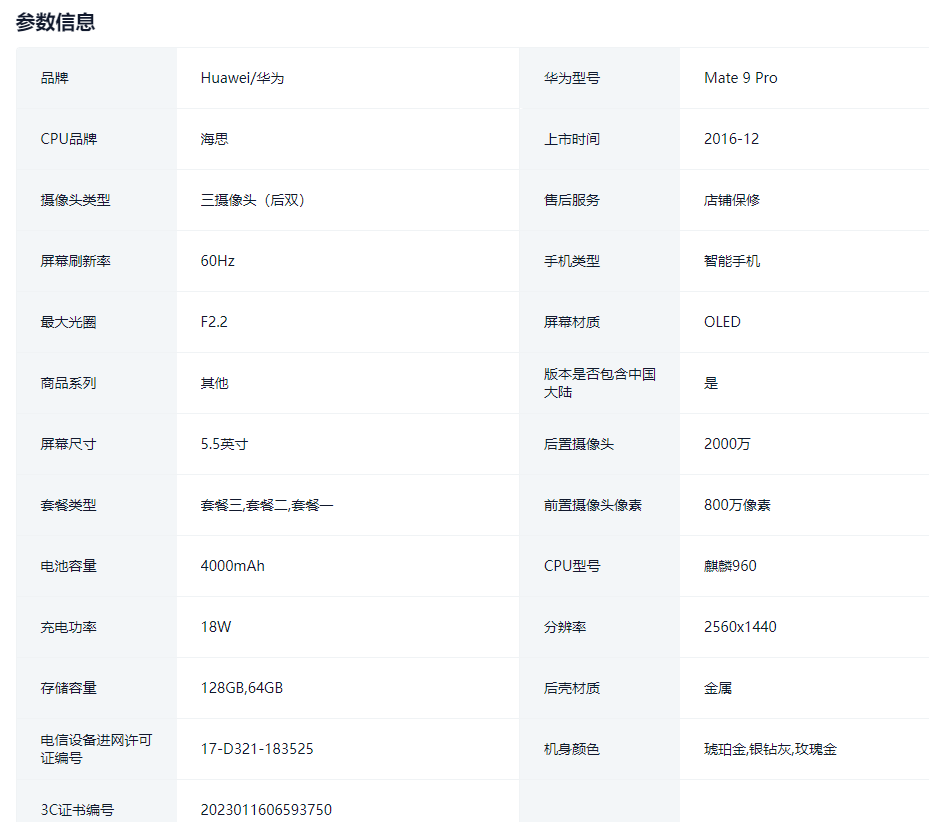Click the CPU品牌 label
Screen dimensions: 929x822
pos(69,139)
